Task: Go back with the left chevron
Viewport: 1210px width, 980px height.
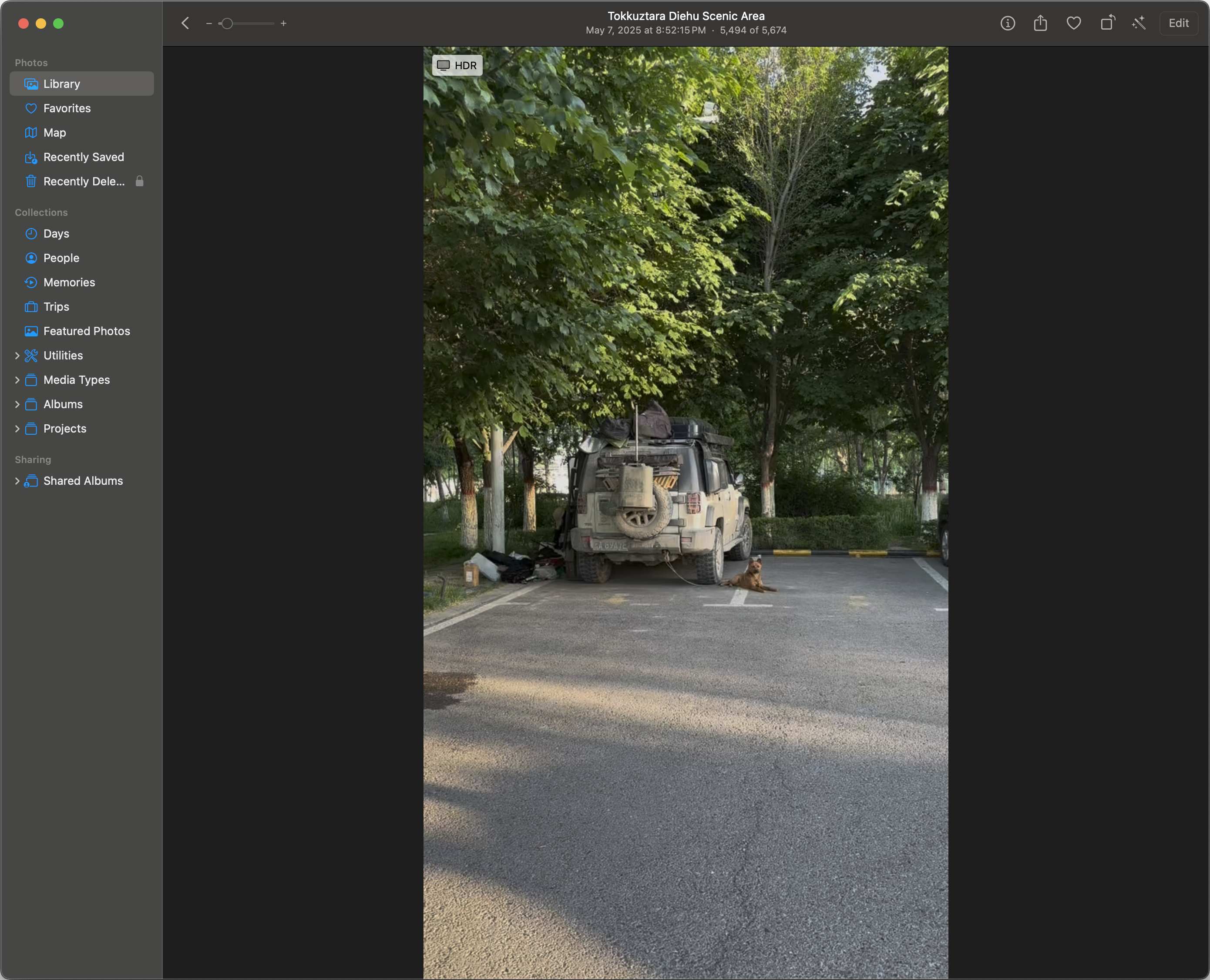Action: click(x=185, y=23)
